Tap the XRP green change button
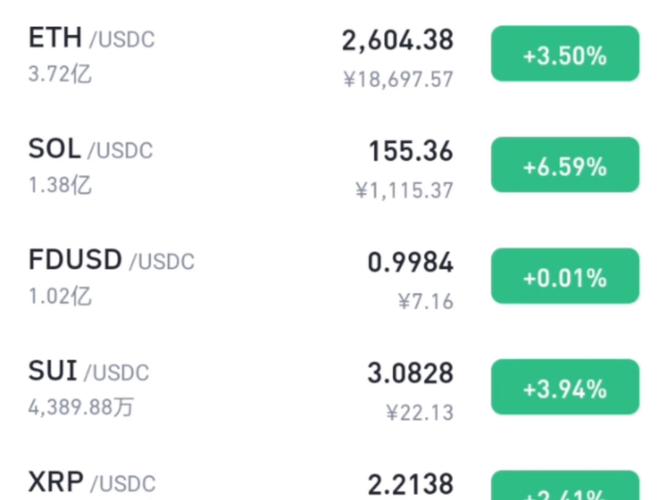This screenshot has width=667, height=500. pos(564,488)
